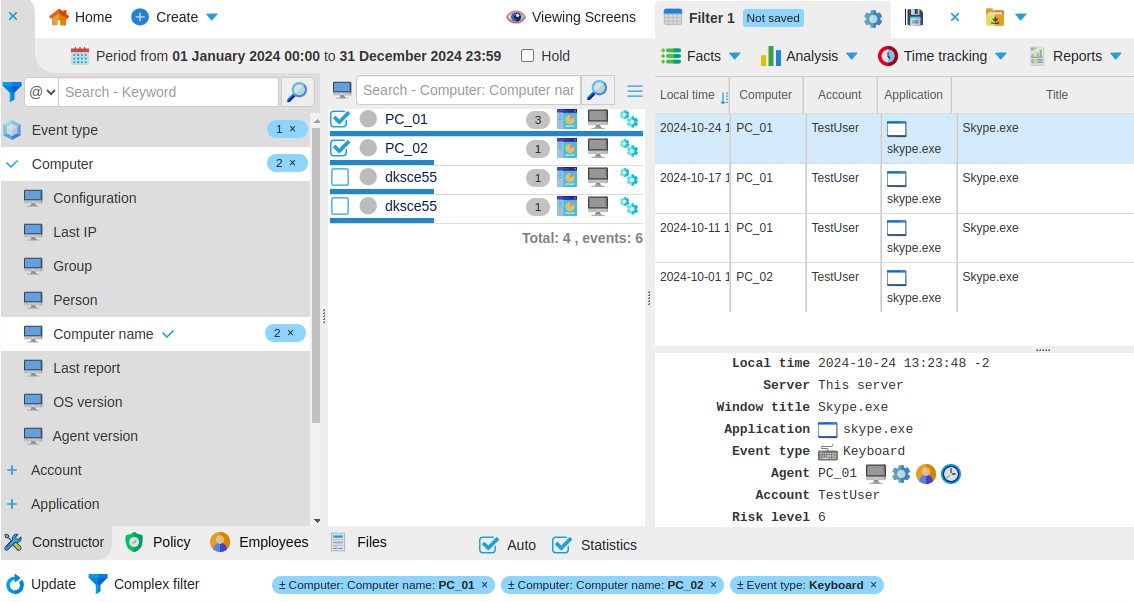Click the period calendar icon

(x=80, y=56)
